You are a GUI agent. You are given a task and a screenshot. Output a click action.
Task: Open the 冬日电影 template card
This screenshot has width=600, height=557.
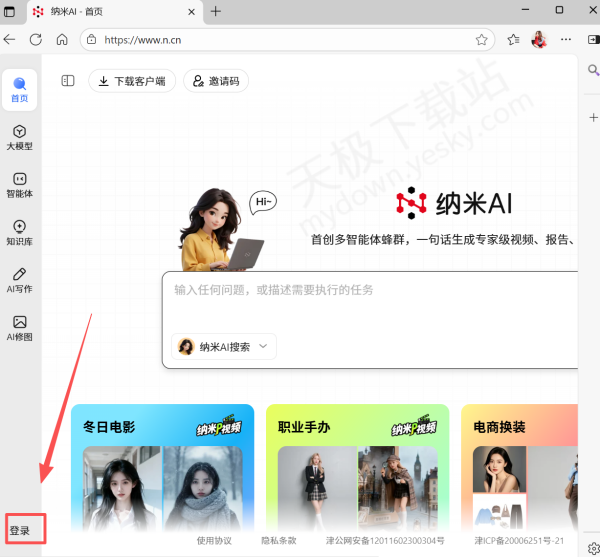[162, 470]
